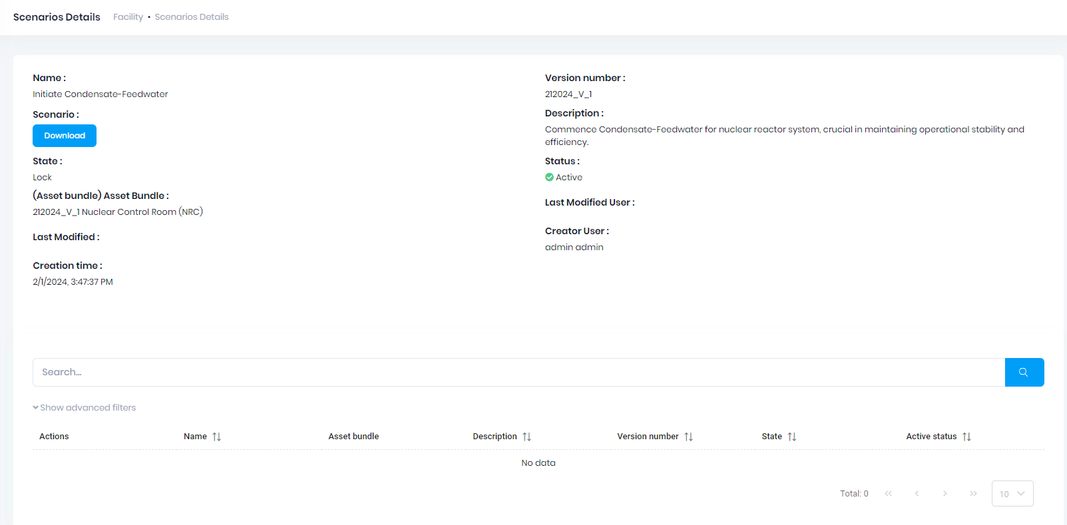Image resolution: width=1067 pixels, height=525 pixels.
Task: Jump to first page double-arrow
Action: coord(888,494)
